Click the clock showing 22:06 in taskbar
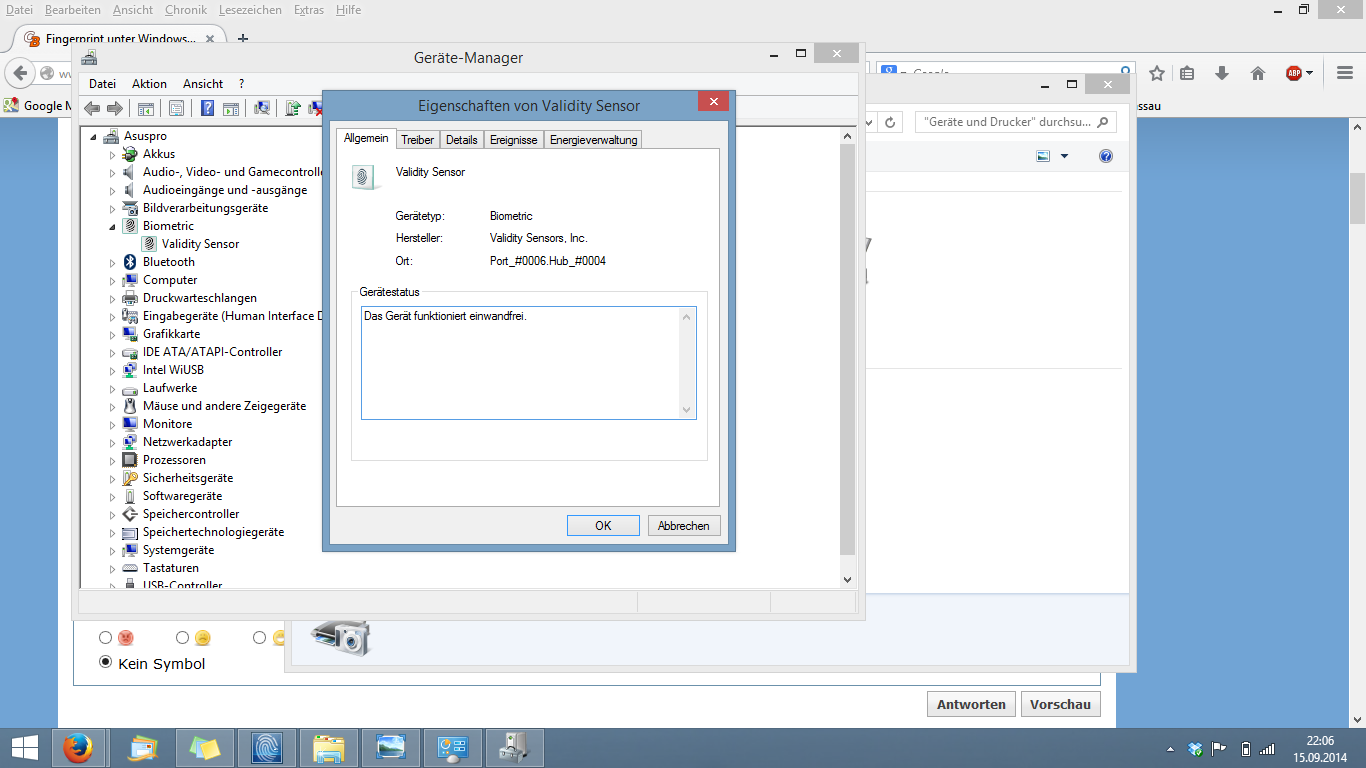1366x768 pixels. click(1320, 740)
